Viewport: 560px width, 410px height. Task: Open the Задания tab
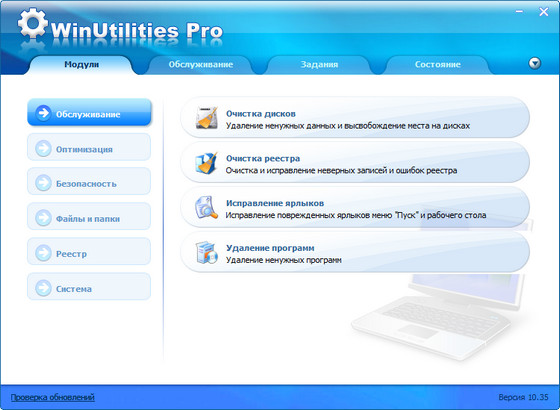coord(319,65)
